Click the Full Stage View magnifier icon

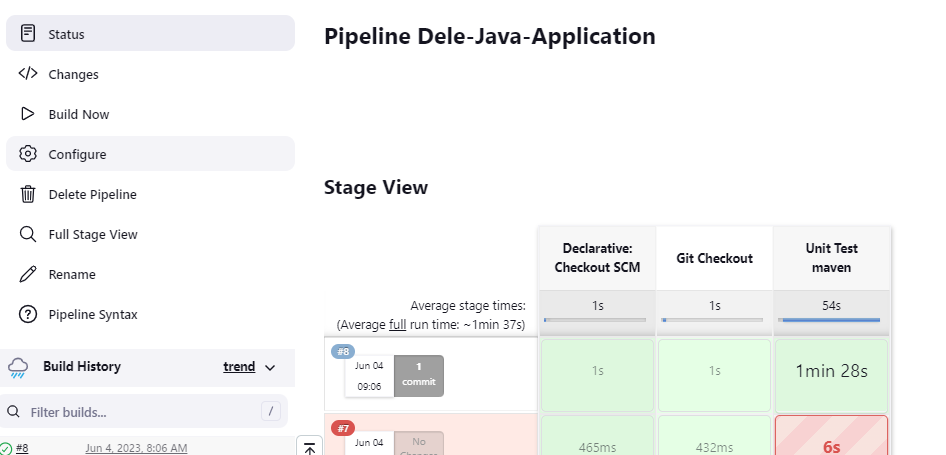pyautogui.click(x=28, y=234)
